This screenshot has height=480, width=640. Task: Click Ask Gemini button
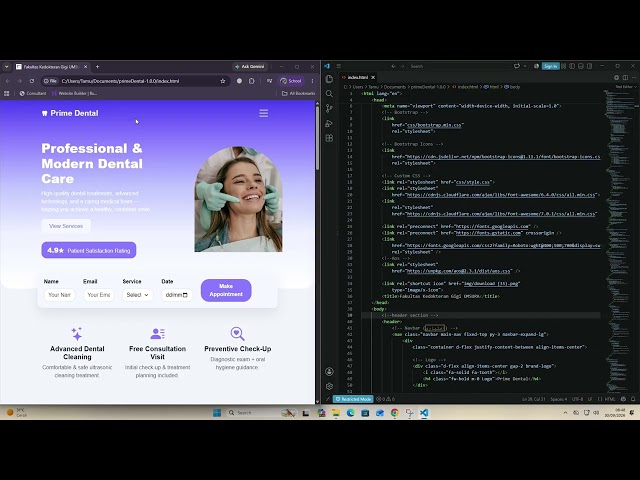point(249,67)
